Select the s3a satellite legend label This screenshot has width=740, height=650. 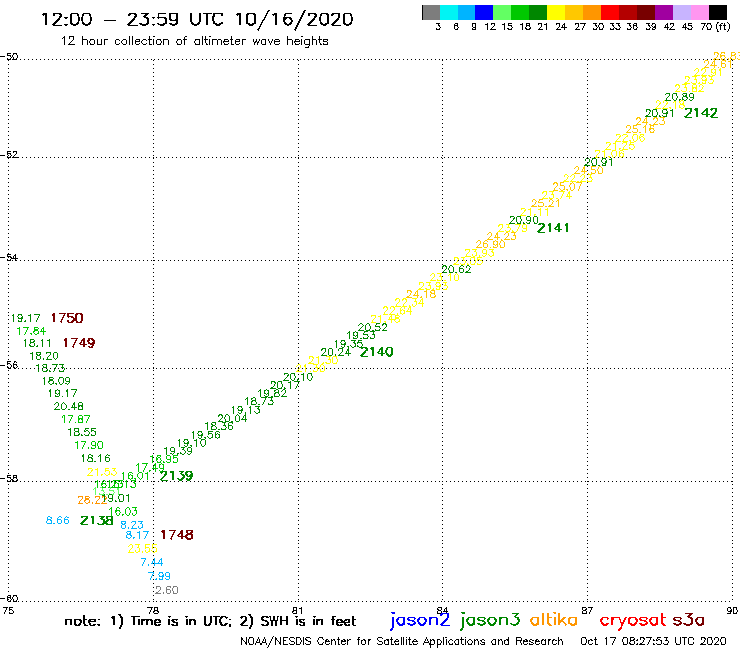coord(688,620)
